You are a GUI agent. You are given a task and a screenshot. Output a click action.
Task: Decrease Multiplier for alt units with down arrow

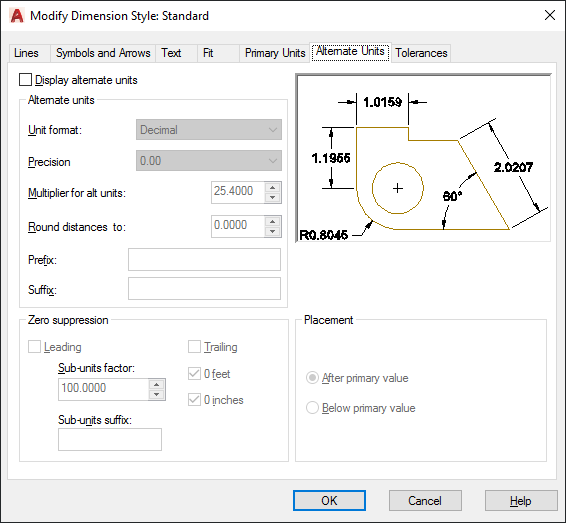click(273, 197)
